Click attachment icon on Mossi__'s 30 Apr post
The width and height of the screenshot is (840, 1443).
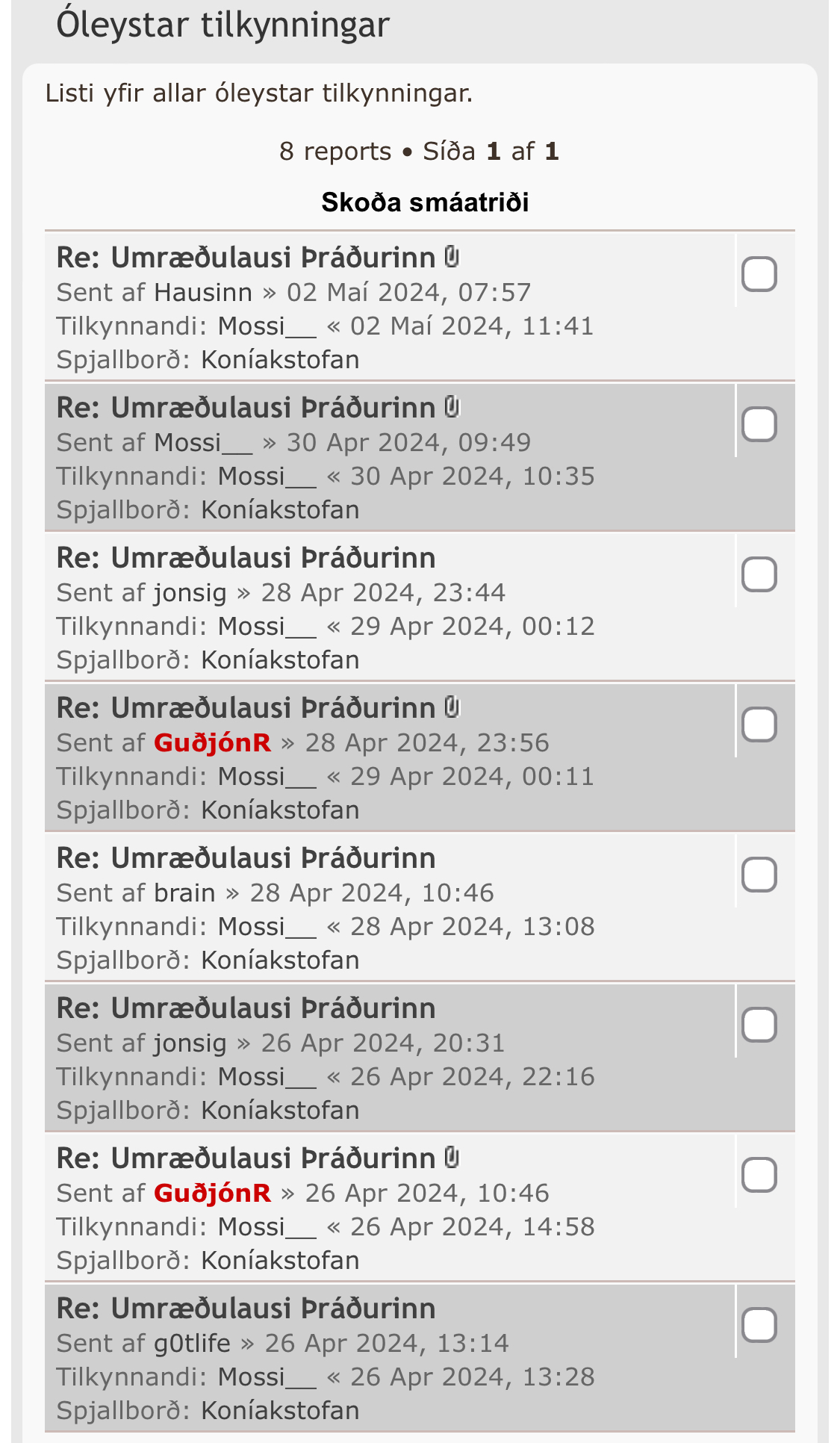coord(452,408)
